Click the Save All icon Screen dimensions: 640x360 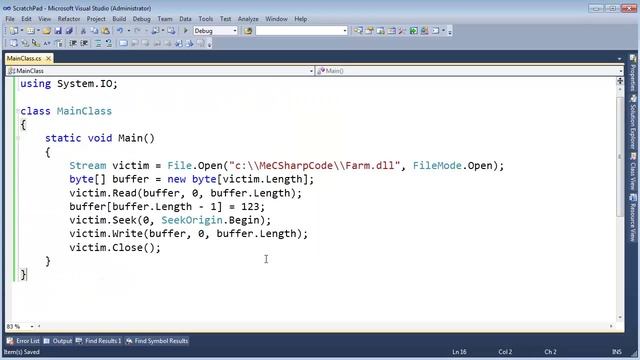(69, 31)
